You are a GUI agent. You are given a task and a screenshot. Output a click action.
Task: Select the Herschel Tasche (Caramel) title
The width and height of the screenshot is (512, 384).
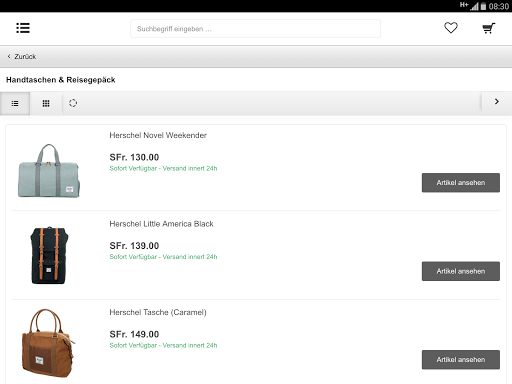[x=158, y=312]
